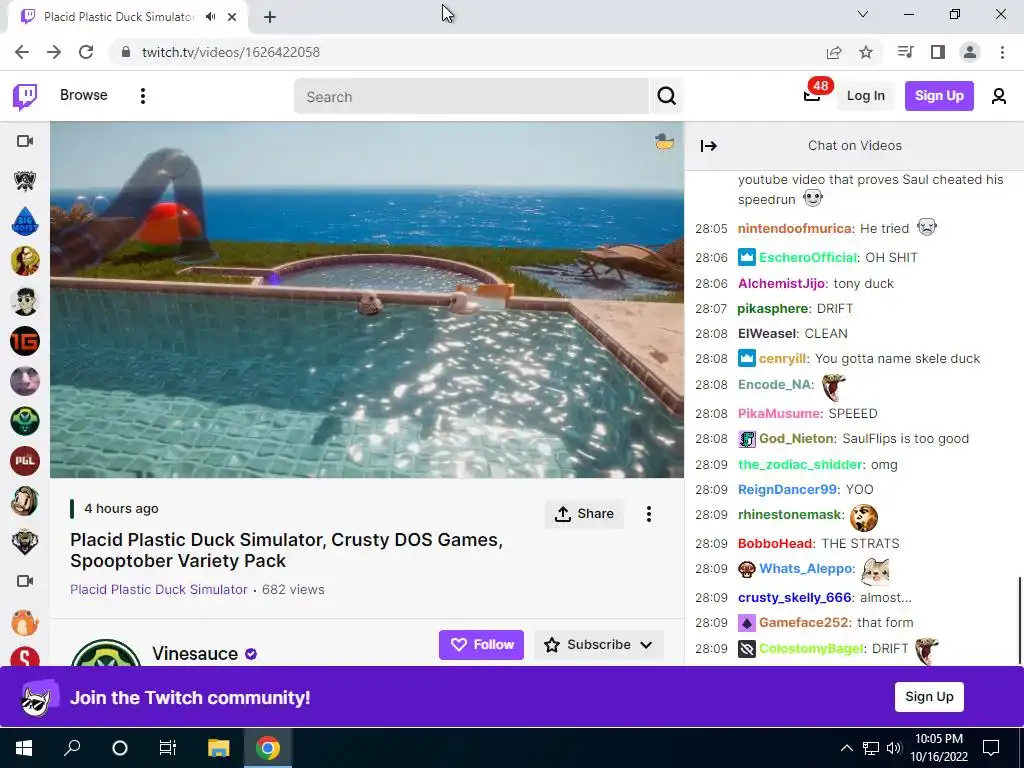The height and width of the screenshot is (768, 1024).
Task: Open the Big Moist channel avatar
Action: click(25, 221)
